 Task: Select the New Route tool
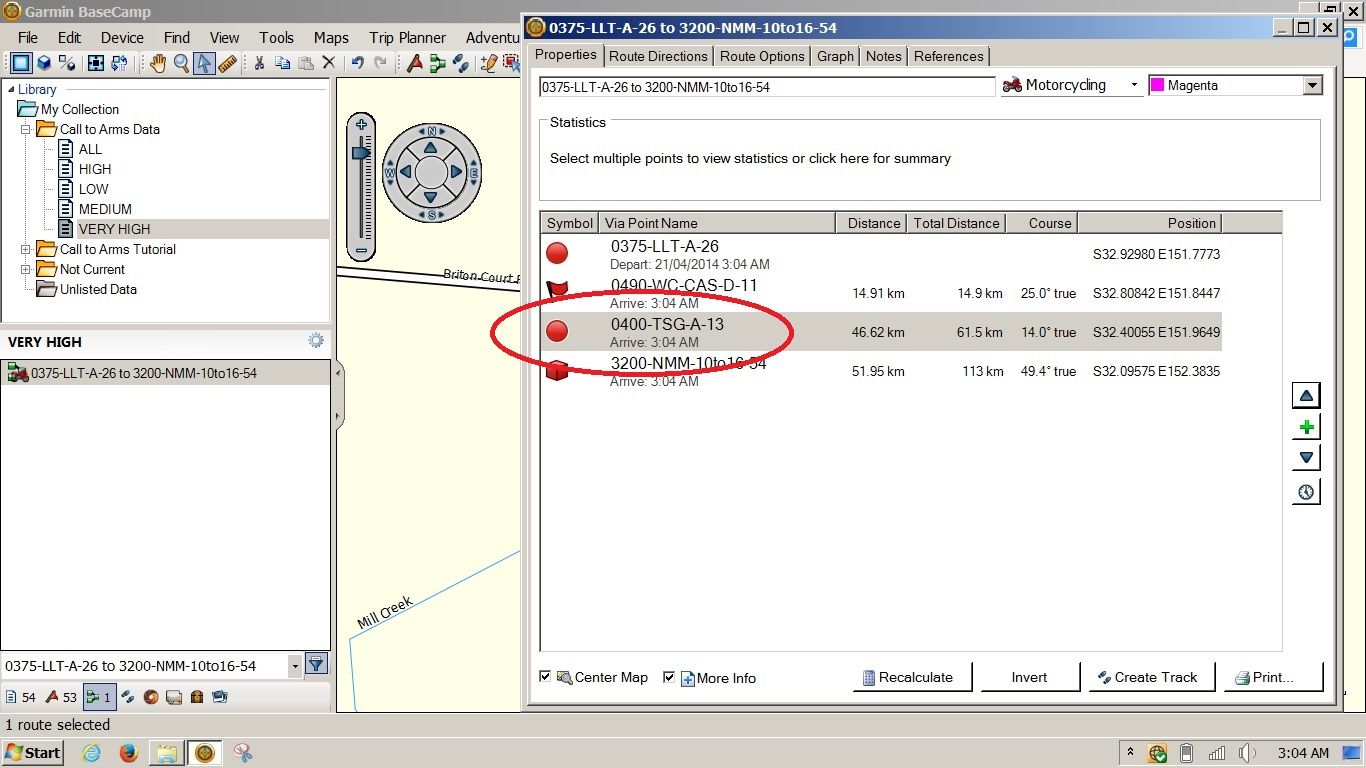point(437,63)
